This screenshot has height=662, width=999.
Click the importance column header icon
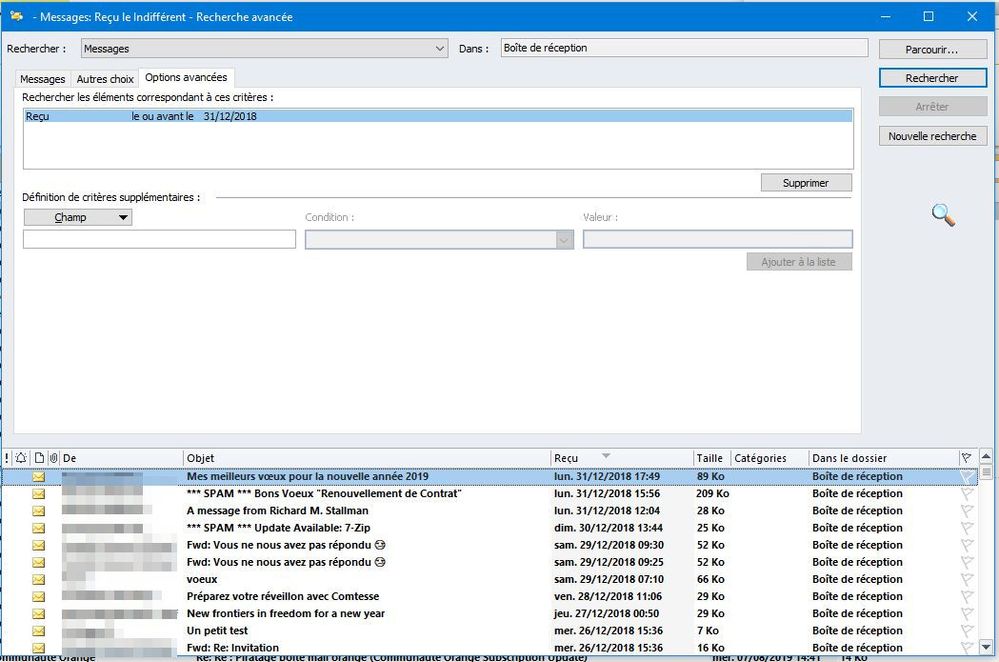click(x=7, y=458)
